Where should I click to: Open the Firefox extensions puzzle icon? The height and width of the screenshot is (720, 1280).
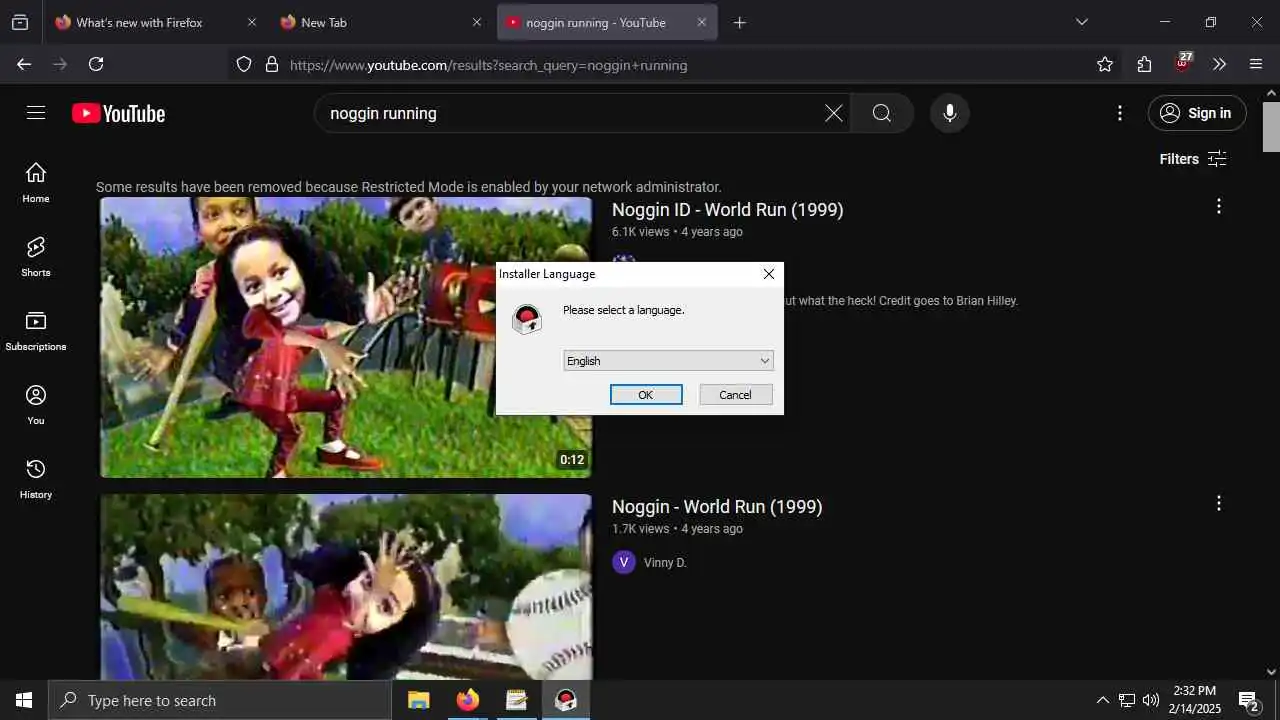(1144, 64)
